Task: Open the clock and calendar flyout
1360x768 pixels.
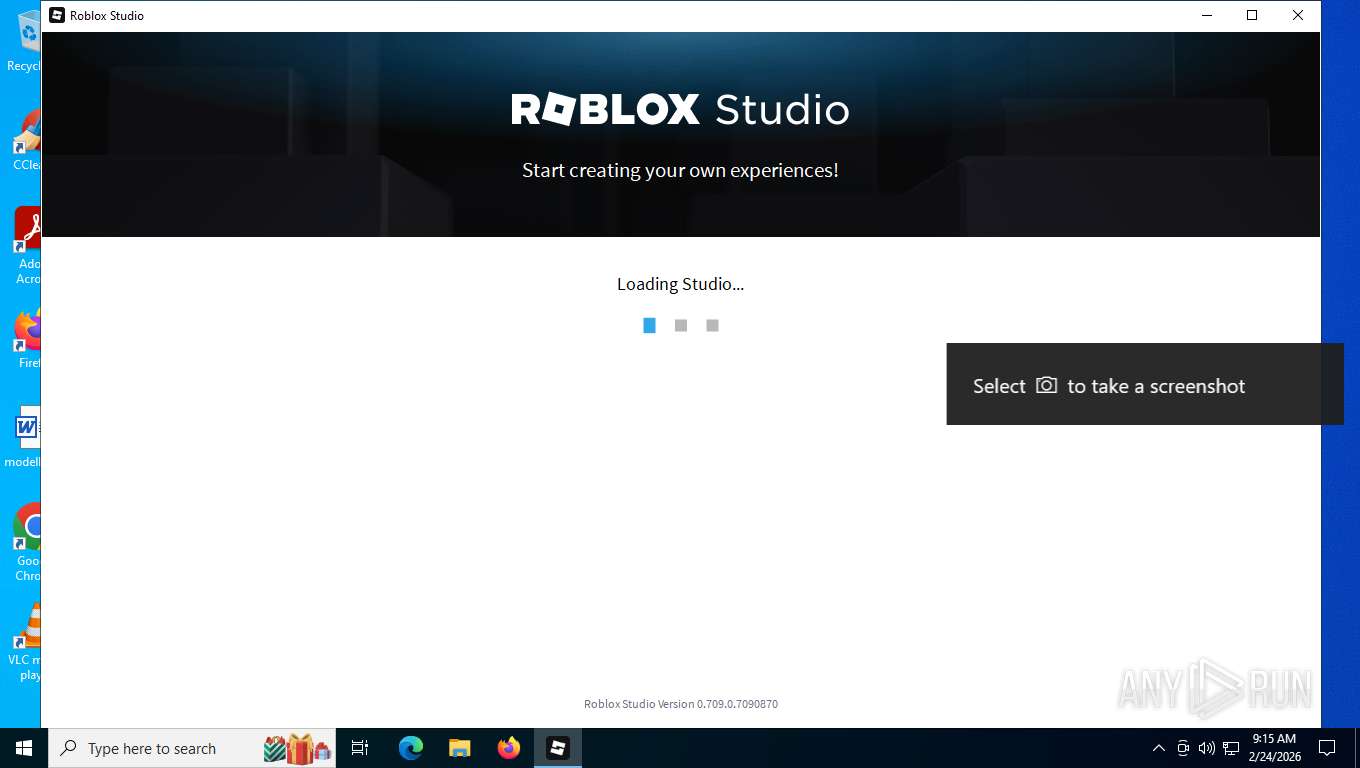Action: [1274, 748]
